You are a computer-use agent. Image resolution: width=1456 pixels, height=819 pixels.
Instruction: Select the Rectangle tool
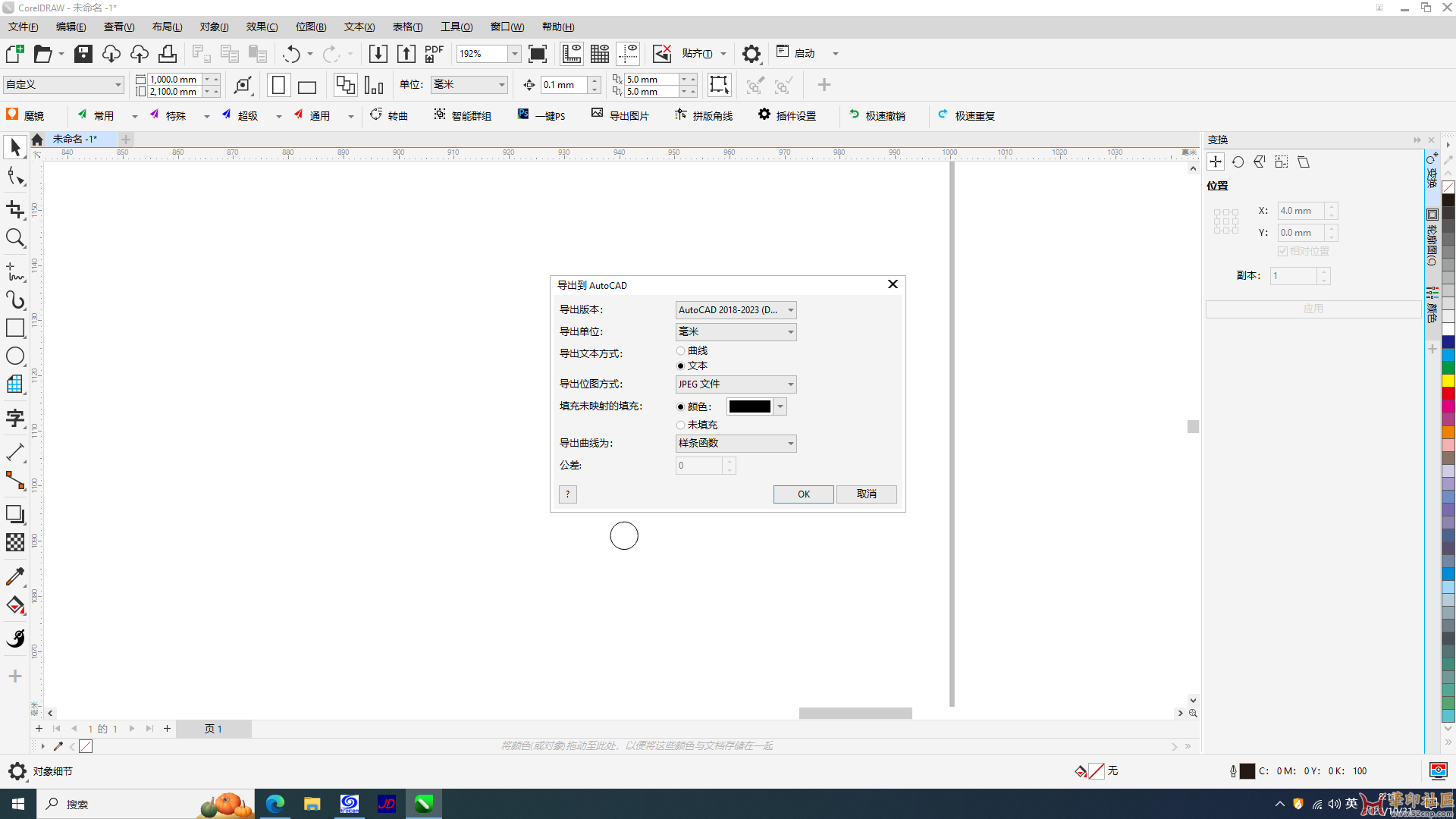click(x=15, y=328)
